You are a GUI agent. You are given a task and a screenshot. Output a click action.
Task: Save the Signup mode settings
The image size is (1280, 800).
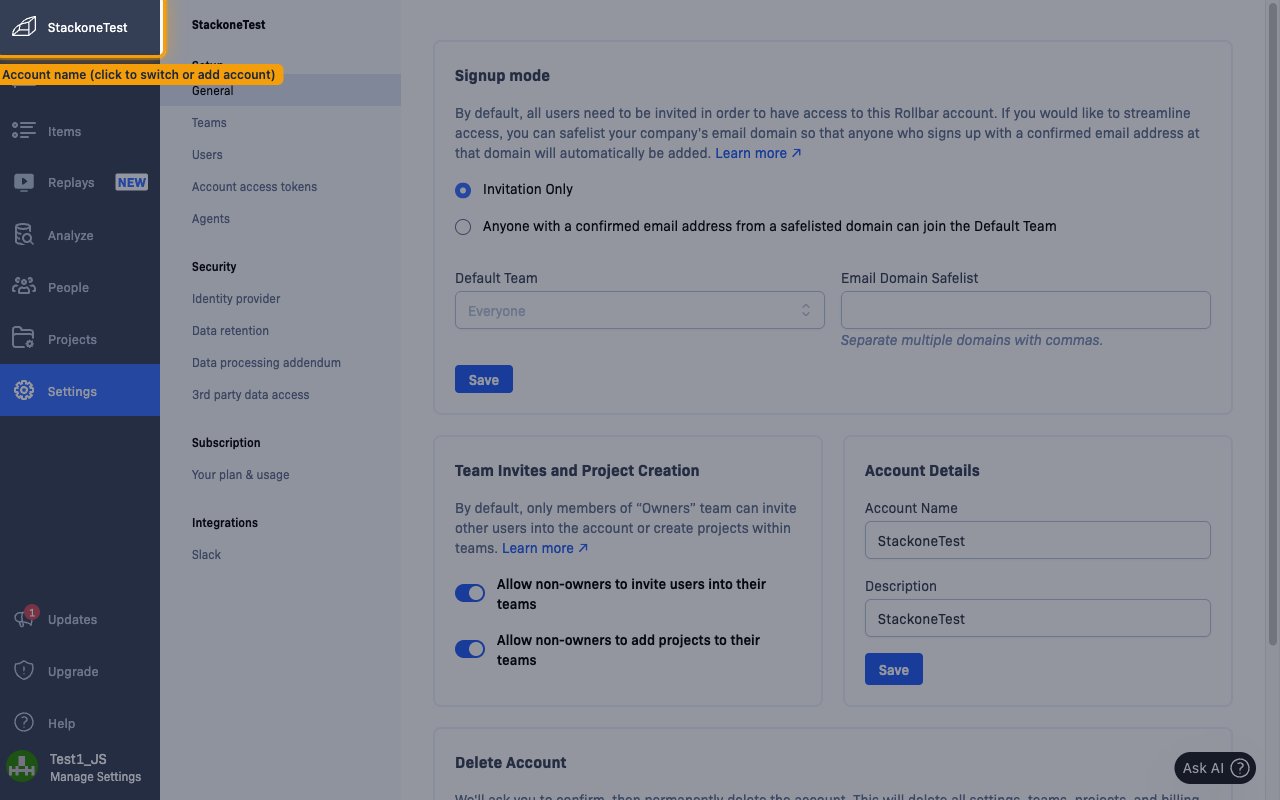tap(484, 379)
